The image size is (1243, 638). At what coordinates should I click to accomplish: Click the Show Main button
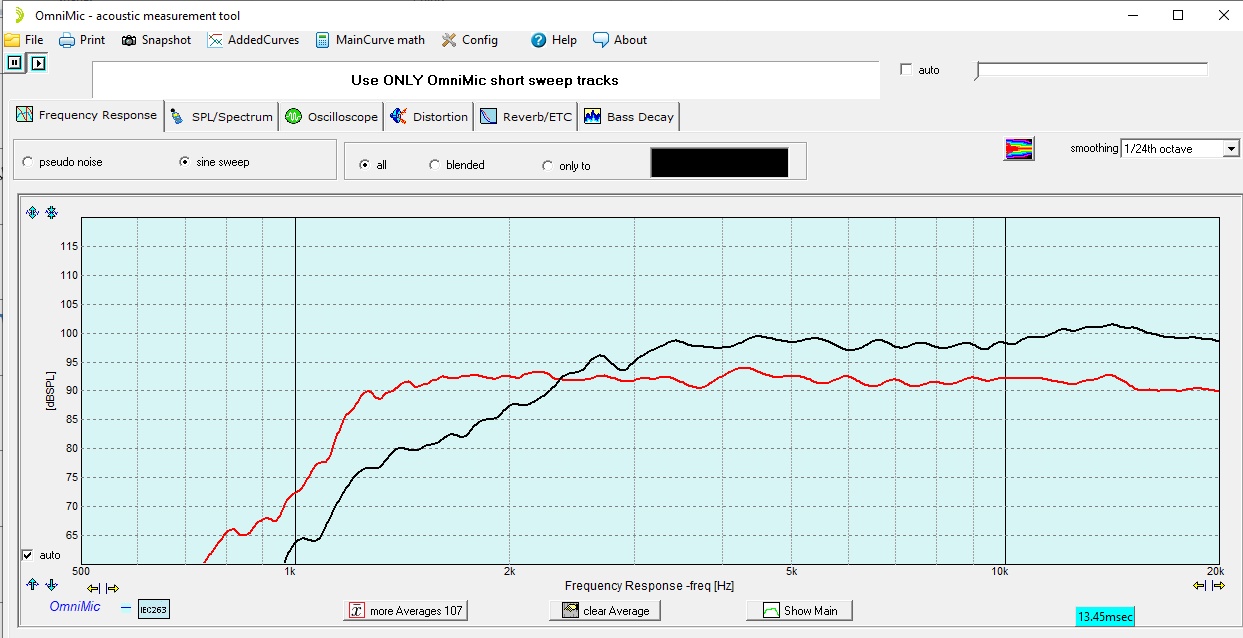(x=799, y=610)
